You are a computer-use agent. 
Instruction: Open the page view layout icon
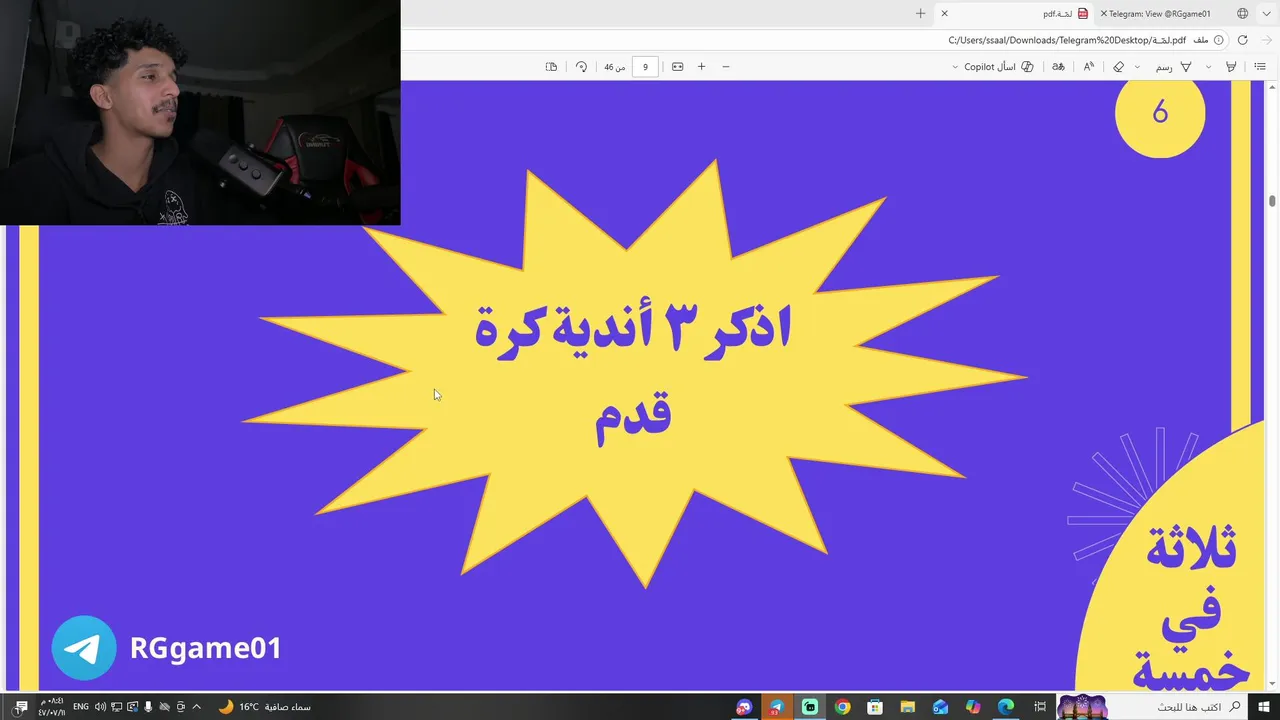tap(551, 66)
